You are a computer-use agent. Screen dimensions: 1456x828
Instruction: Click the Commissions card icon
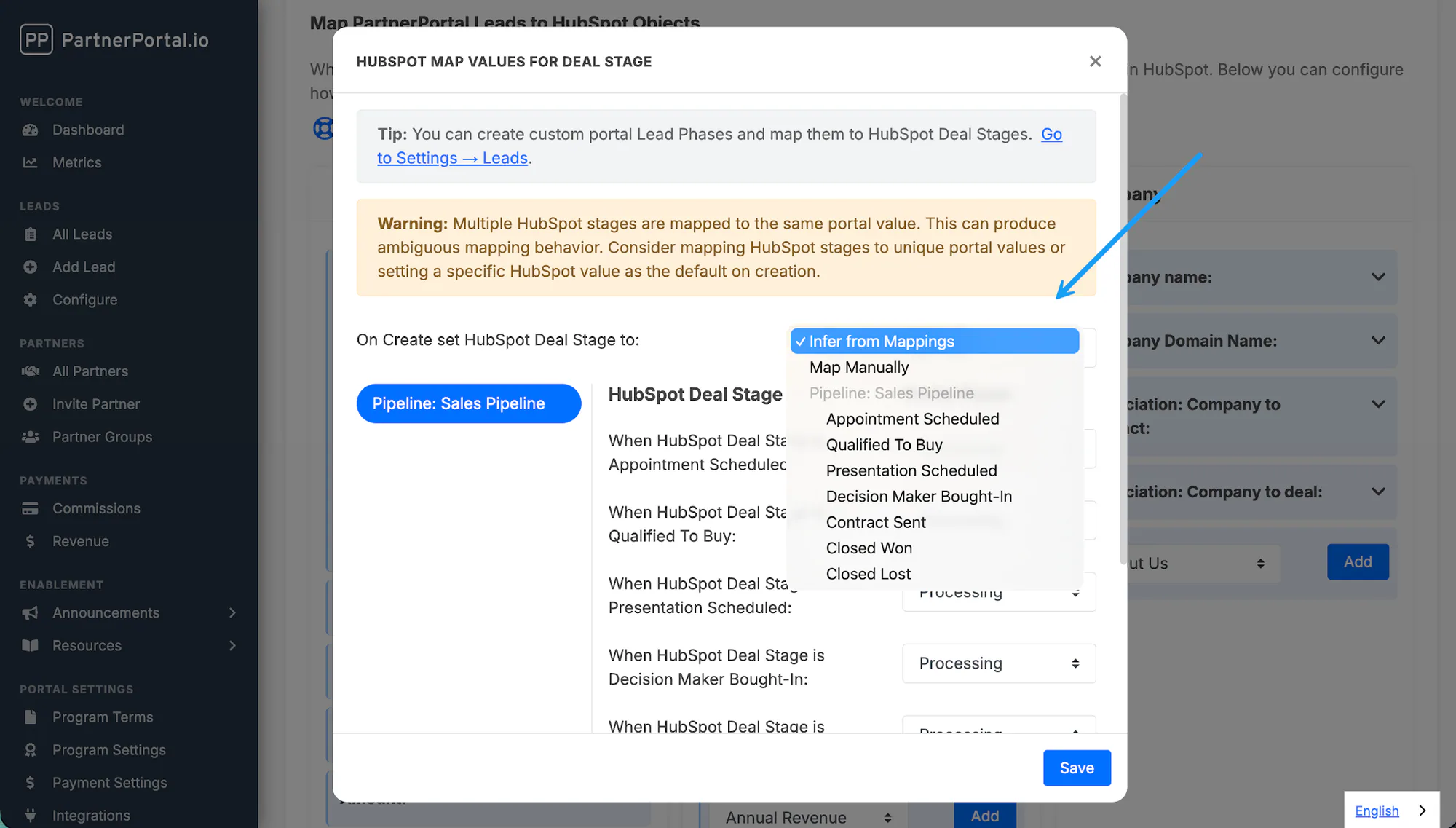(x=30, y=508)
